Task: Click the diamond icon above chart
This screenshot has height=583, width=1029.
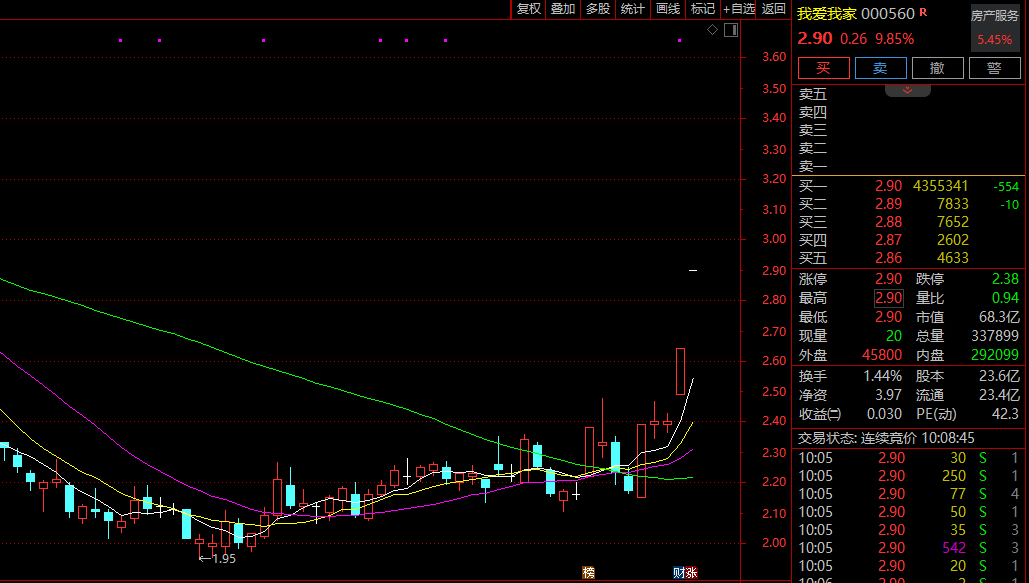Action: (712, 30)
